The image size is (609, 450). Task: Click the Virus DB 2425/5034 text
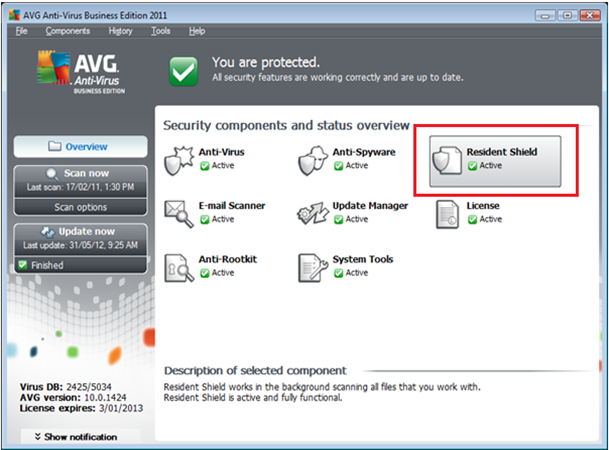point(66,387)
